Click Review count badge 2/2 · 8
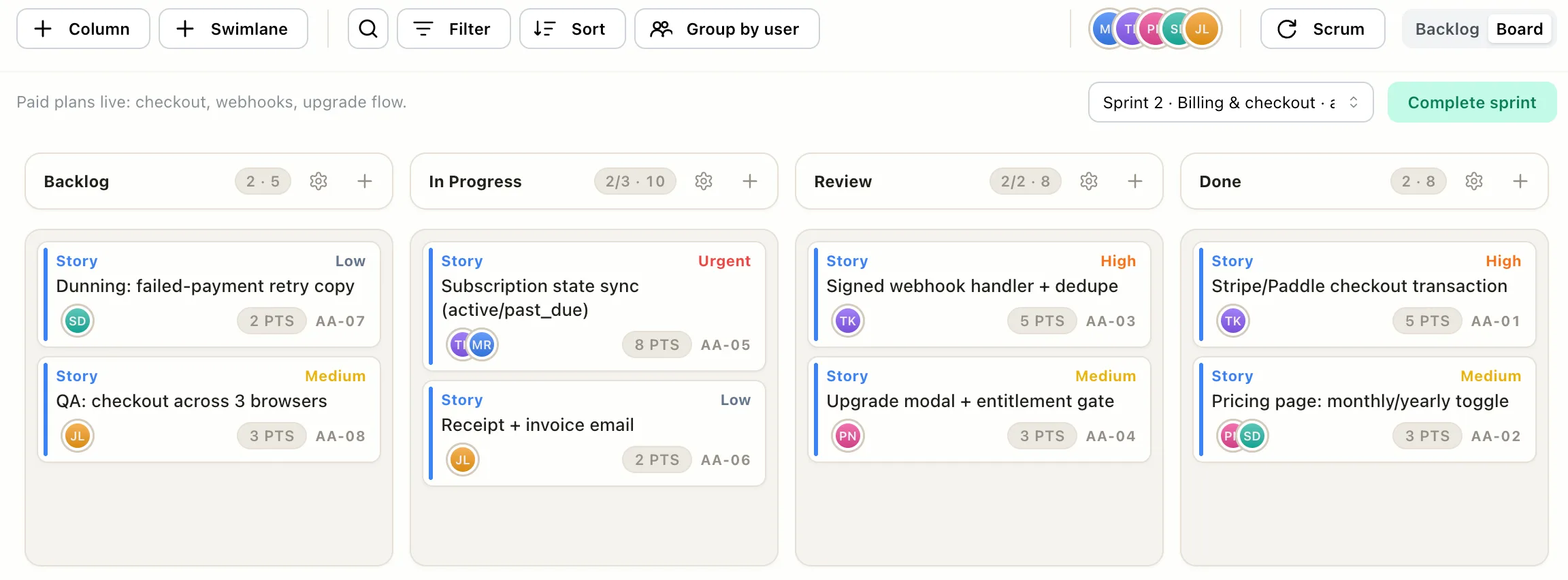This screenshot has height=580, width=1568. click(1025, 181)
